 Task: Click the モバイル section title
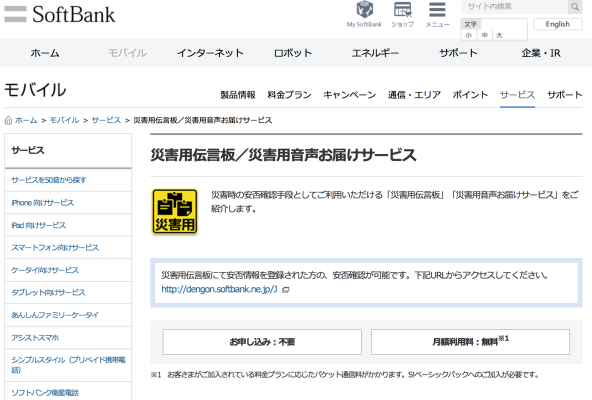[35, 90]
